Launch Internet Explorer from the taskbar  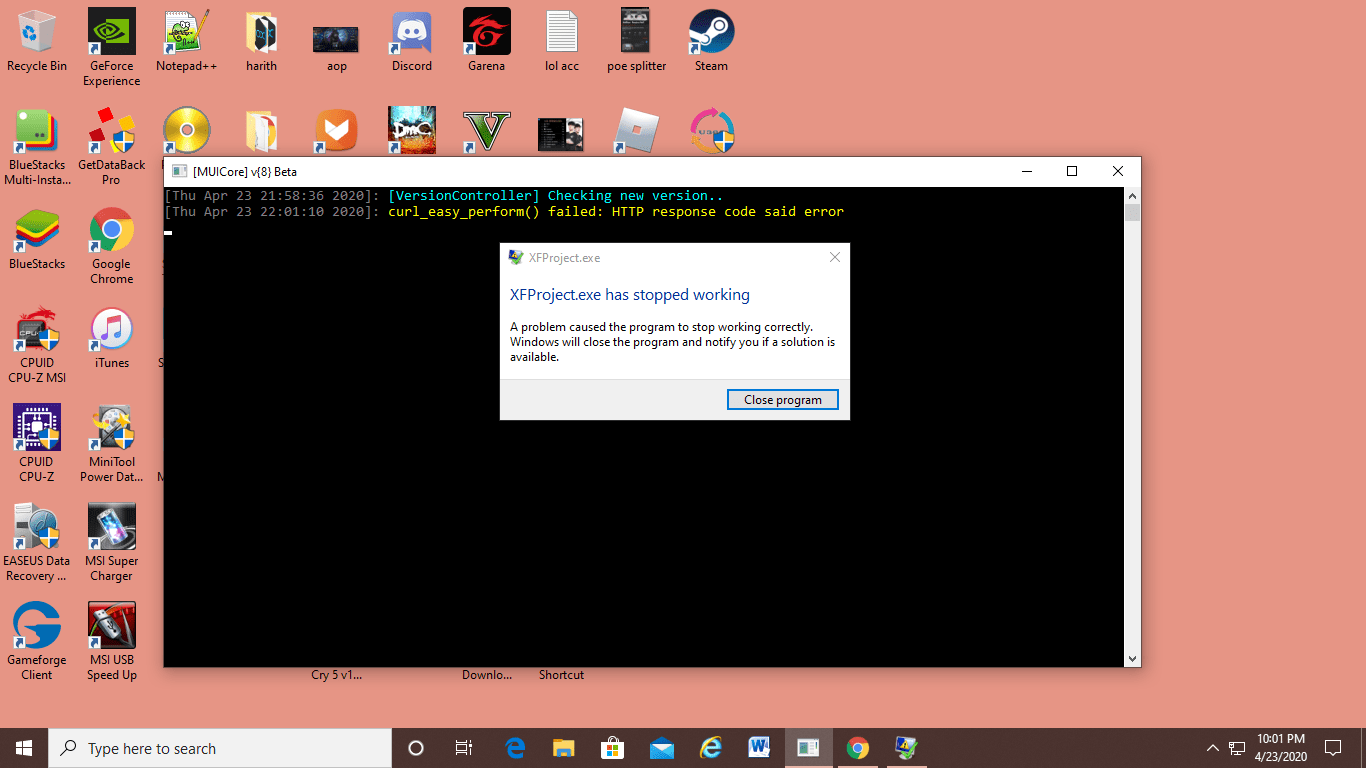(x=710, y=748)
